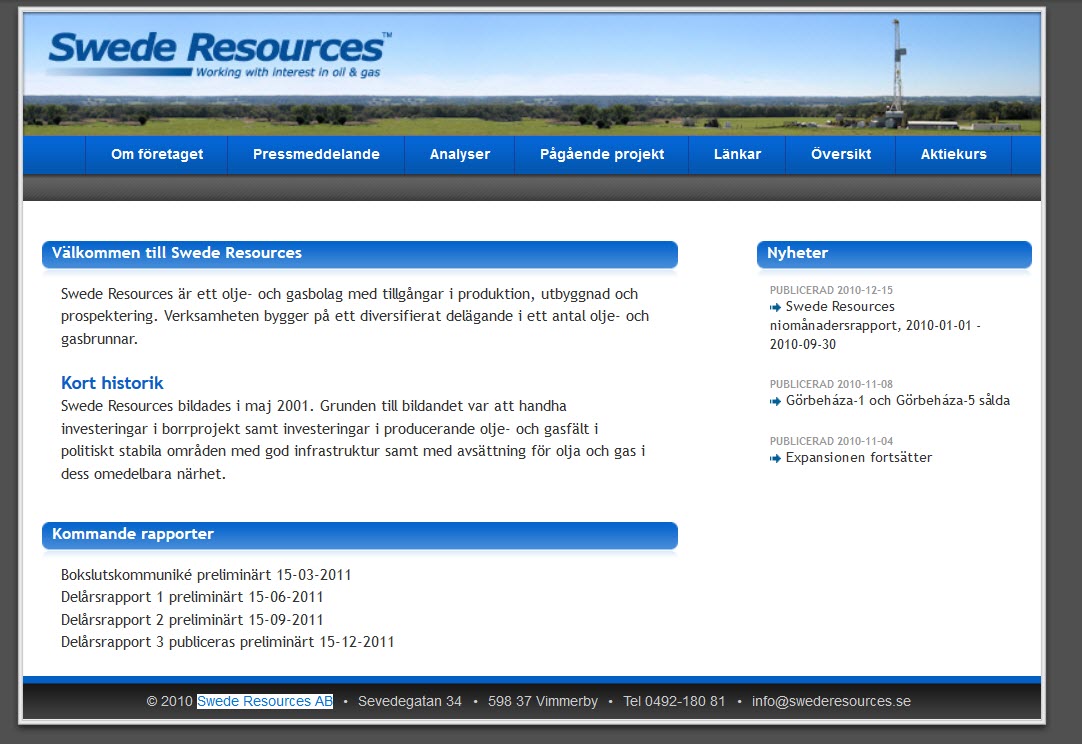Viewport: 1082px width, 744px height.
Task: Click the Sevedegatan 34 footer address
Action: pyautogui.click(x=409, y=701)
